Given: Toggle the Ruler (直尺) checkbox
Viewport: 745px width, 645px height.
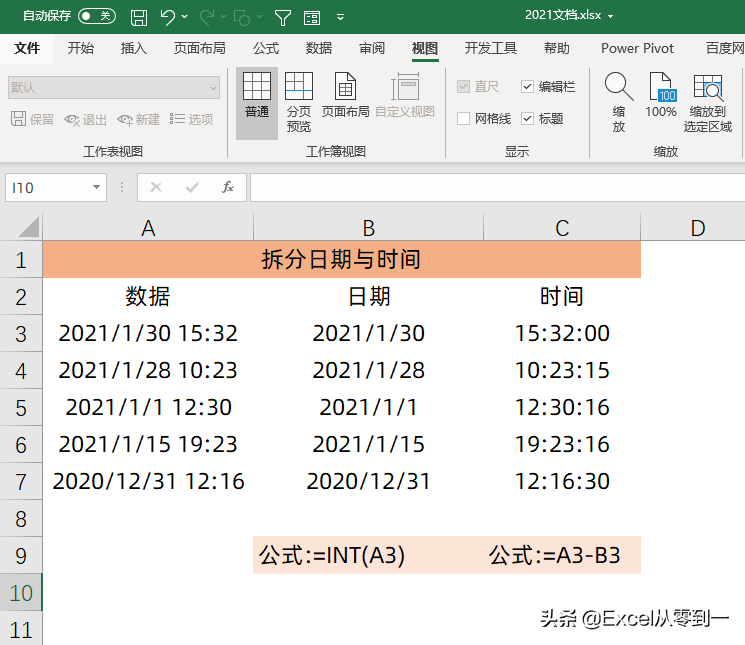Looking at the screenshot, I should point(463,86).
